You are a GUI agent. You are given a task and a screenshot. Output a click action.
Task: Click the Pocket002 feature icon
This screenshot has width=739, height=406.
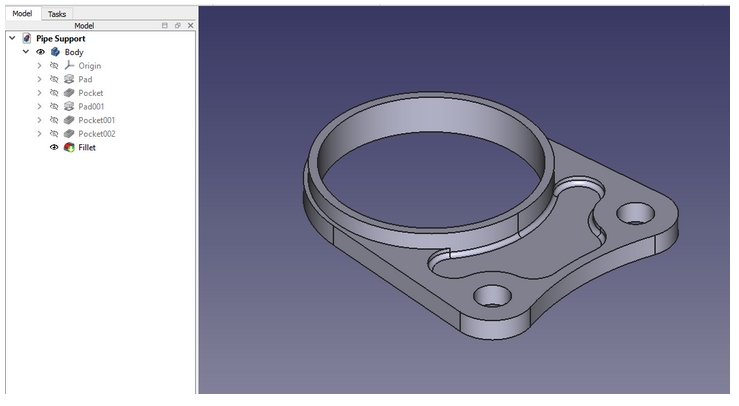point(69,134)
